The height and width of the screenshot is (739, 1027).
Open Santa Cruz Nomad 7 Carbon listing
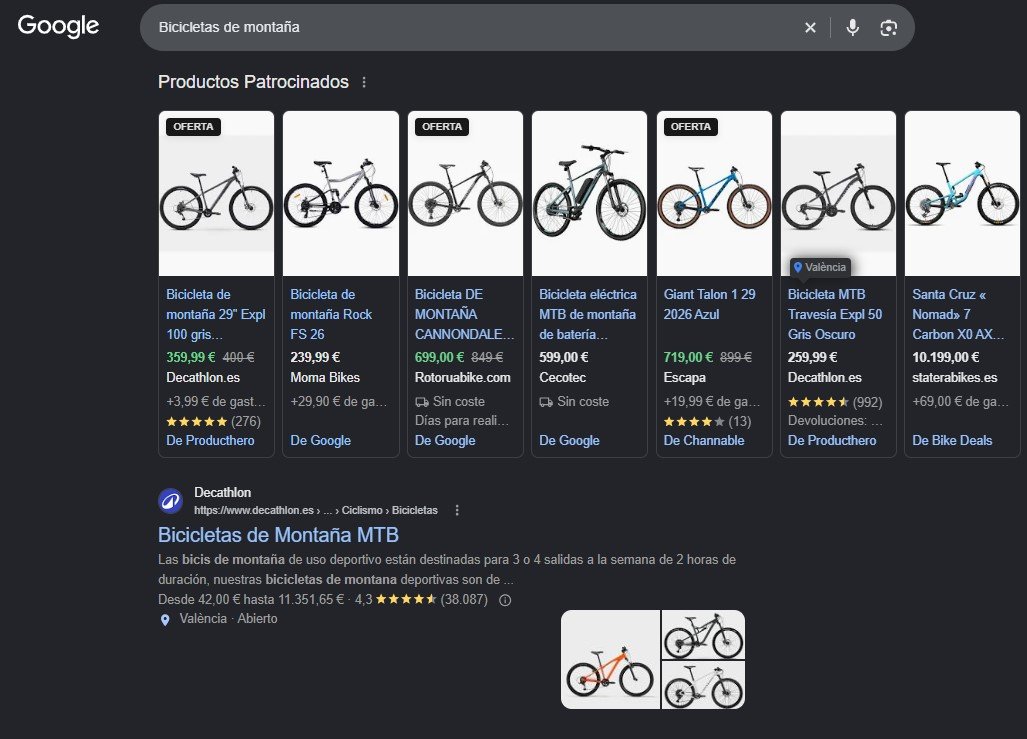tap(958, 314)
